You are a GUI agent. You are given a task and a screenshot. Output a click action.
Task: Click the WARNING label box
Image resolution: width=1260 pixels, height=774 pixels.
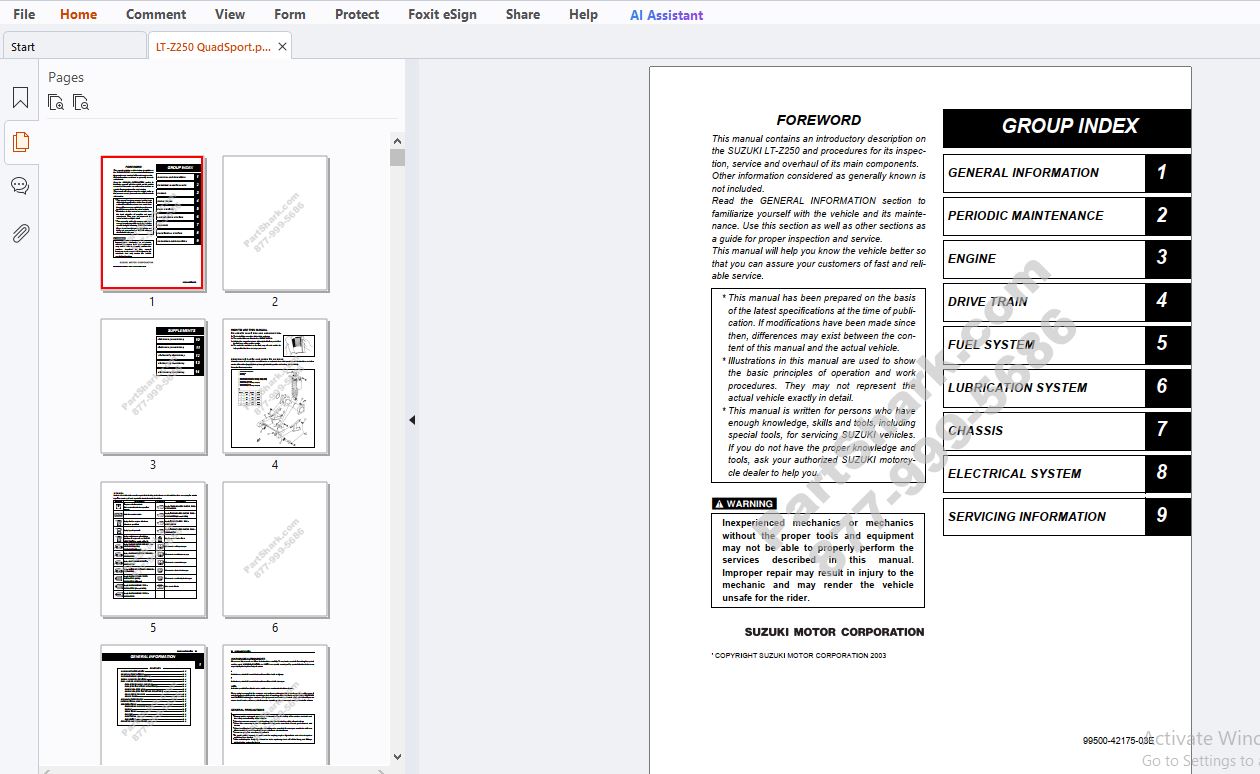point(744,504)
